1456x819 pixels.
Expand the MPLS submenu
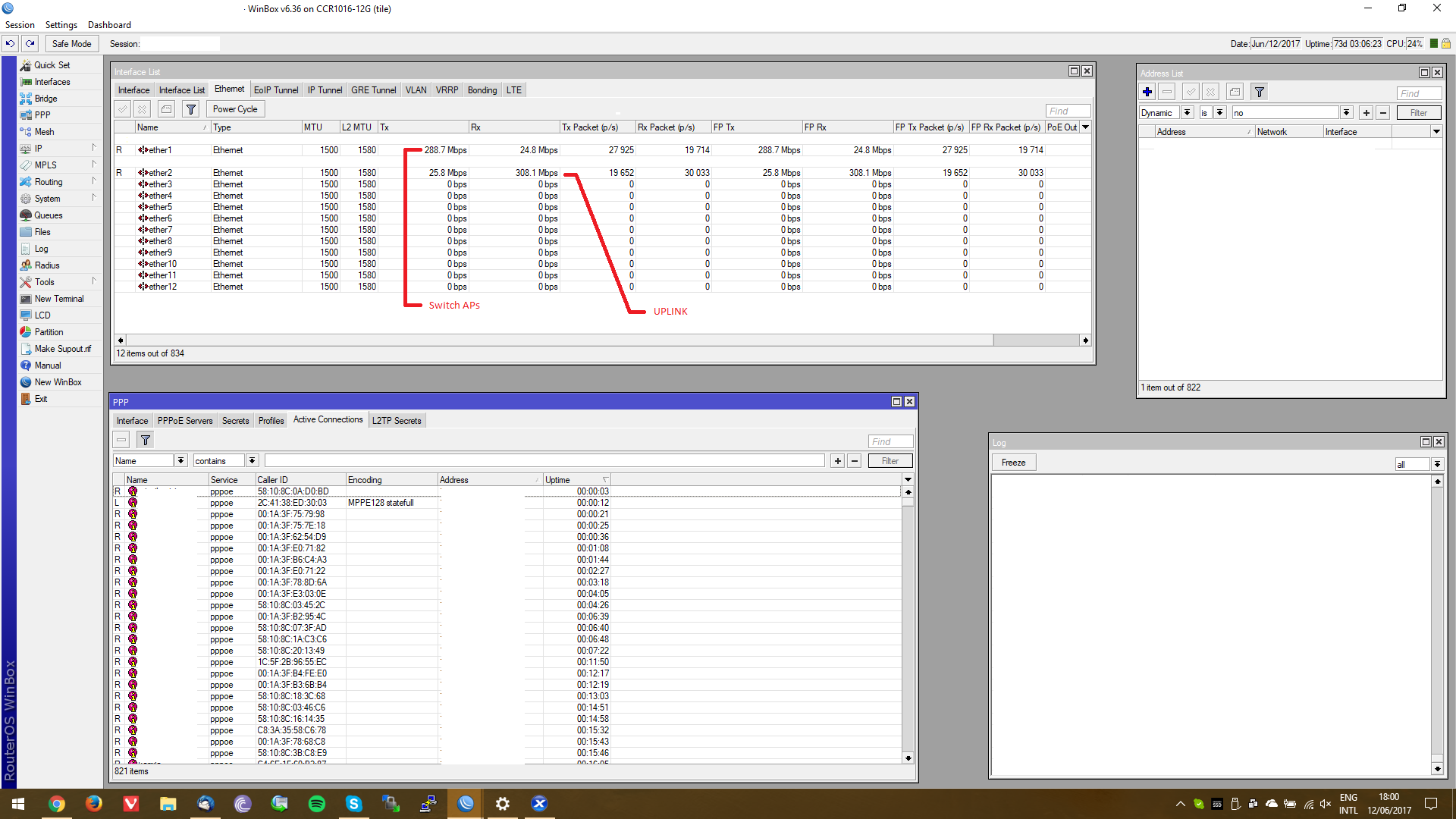tap(59, 165)
